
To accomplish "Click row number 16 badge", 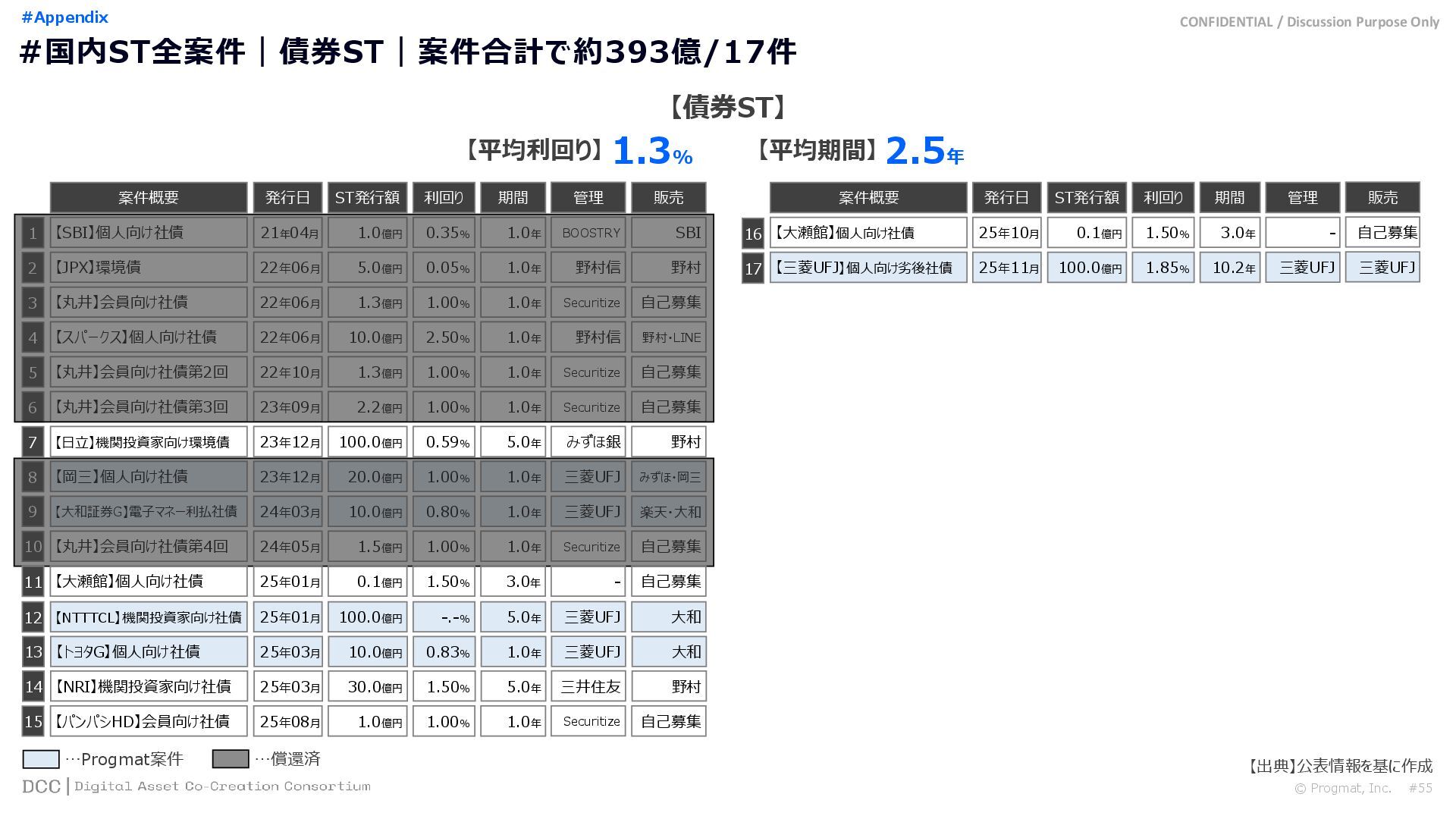I will (x=752, y=234).
